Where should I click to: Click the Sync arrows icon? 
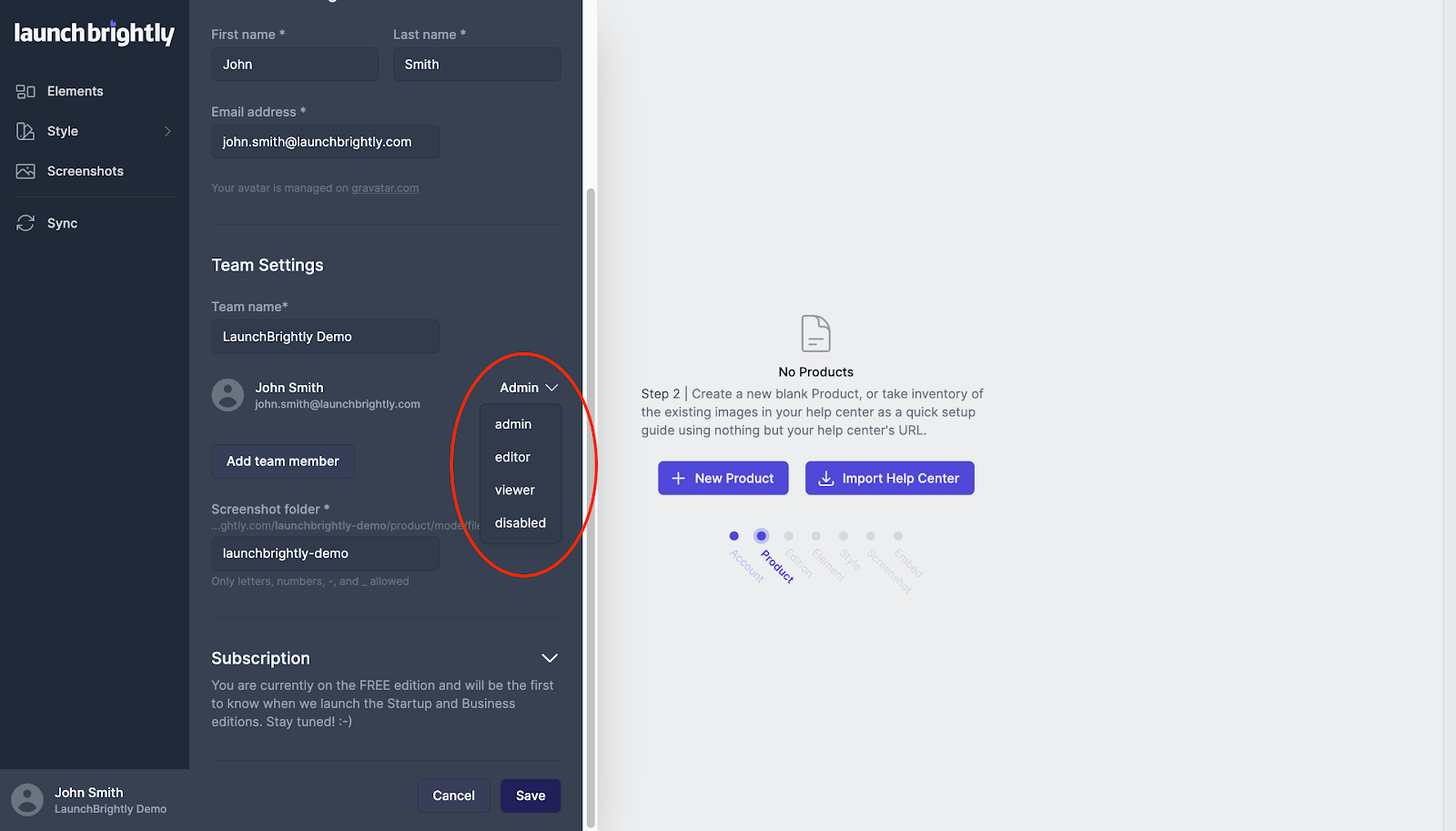(25, 223)
